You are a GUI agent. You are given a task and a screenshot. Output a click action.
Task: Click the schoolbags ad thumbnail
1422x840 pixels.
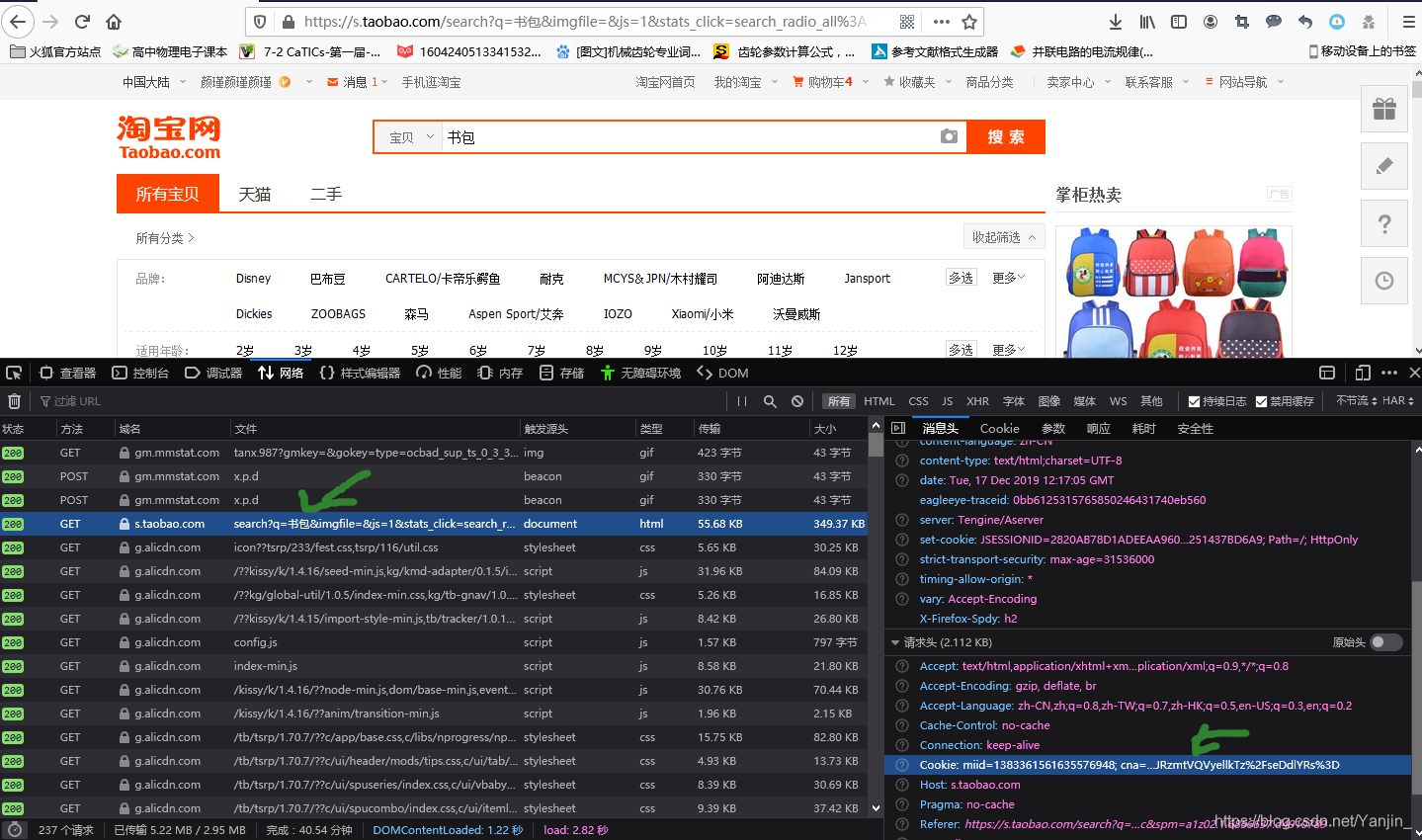(1174, 292)
